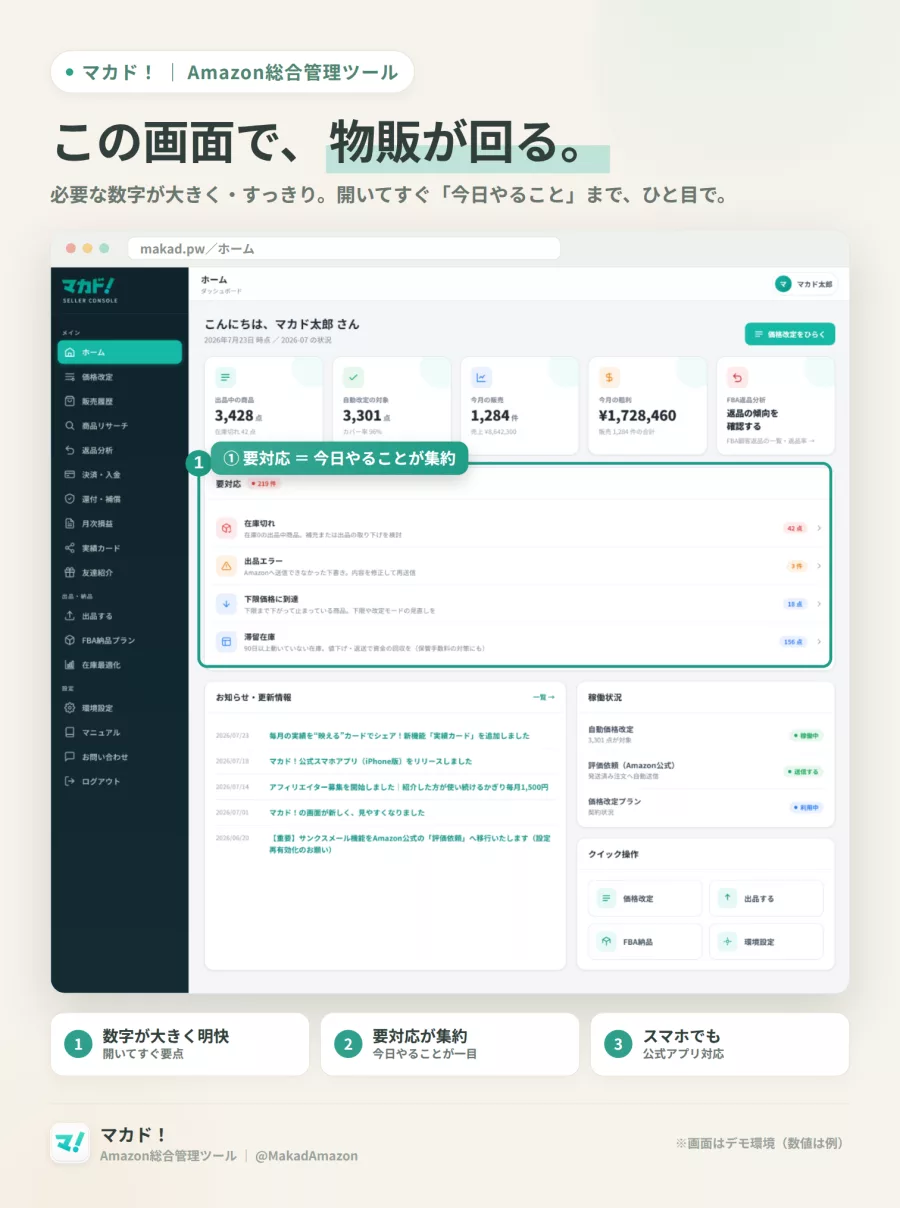Viewport: 900px width, 1208px height.
Task: Click the 219 件 badge next to 要対応
Action: tap(264, 483)
